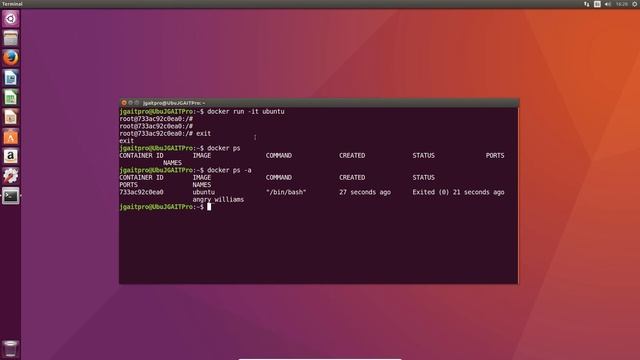The height and width of the screenshot is (360, 640).
Task: Click the 'docker ps -a' command text
Action: tap(229, 170)
